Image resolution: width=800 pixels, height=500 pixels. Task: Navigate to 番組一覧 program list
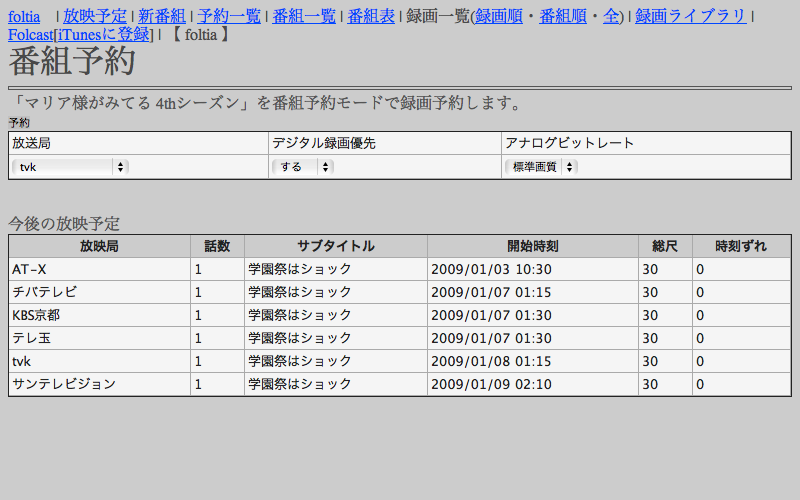point(304,16)
